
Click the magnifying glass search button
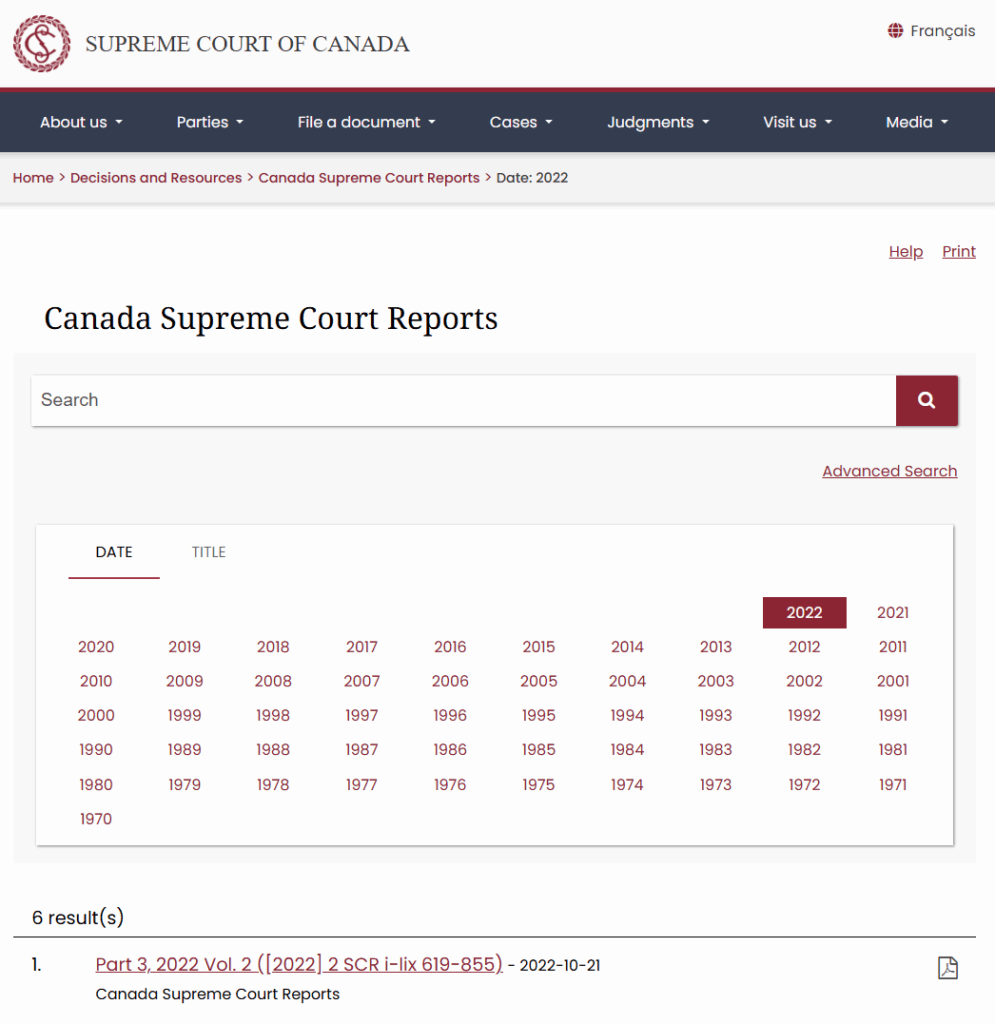tap(926, 400)
